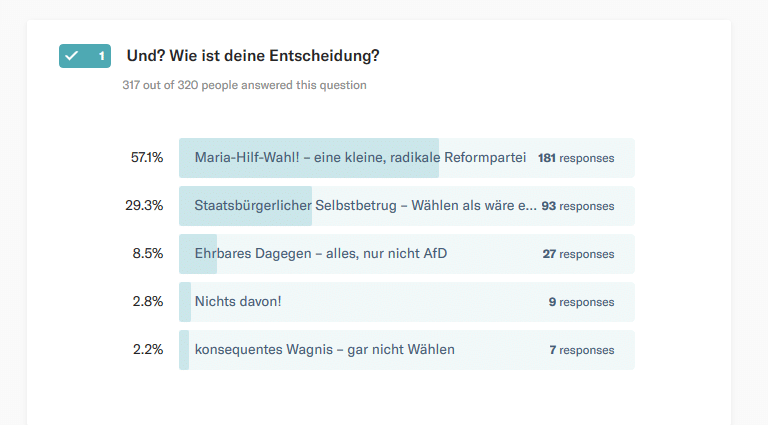Click the 2.8% percentage label

pos(148,302)
